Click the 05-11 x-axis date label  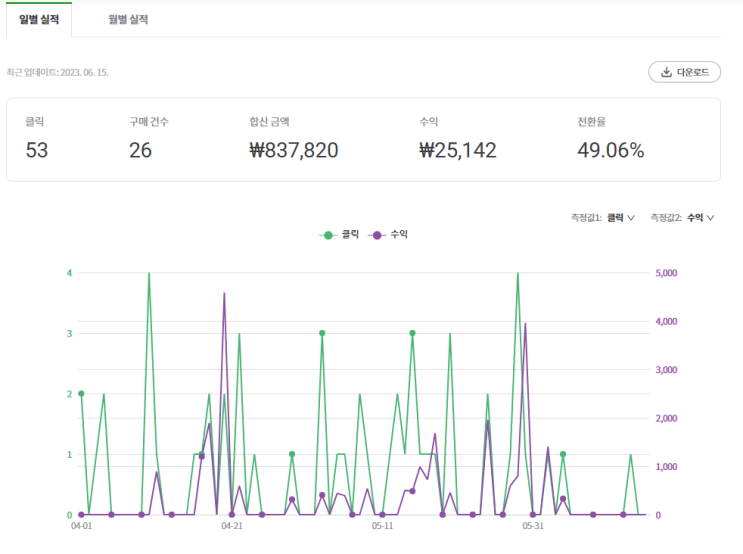click(x=382, y=526)
